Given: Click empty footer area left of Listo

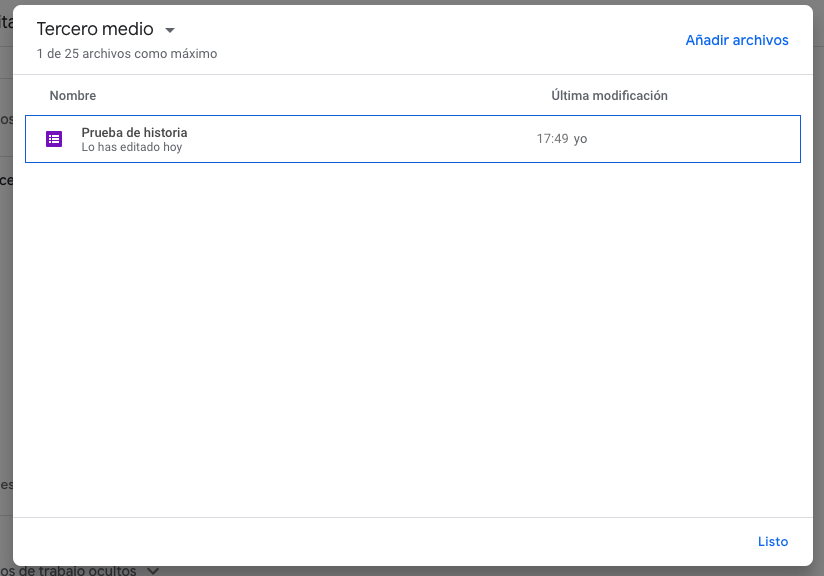Looking at the screenshot, I should point(400,541).
